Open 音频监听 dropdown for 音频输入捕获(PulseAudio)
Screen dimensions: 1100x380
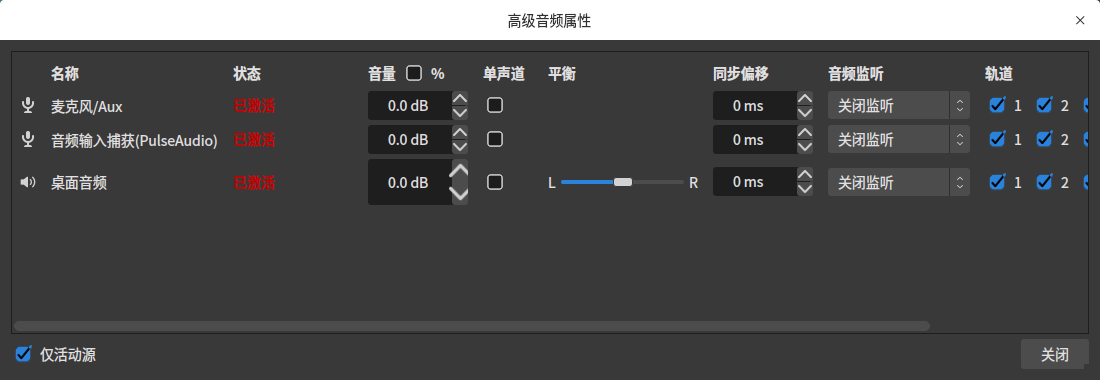tap(899, 140)
